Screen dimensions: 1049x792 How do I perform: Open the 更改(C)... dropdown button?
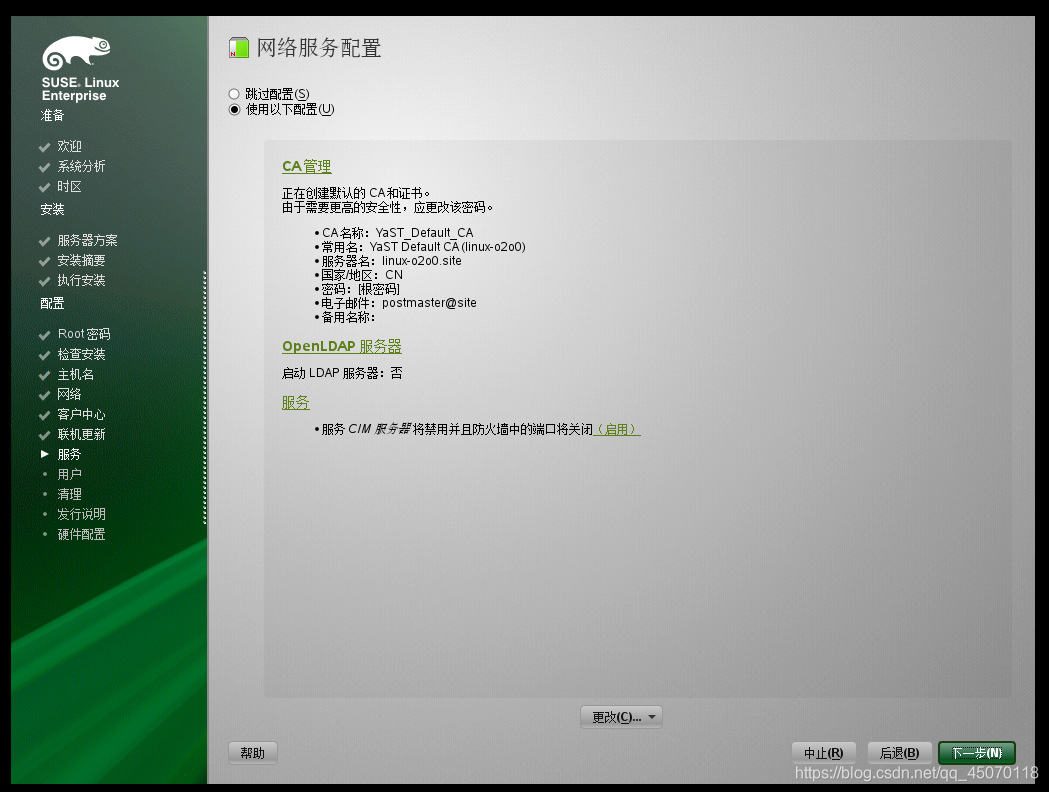click(622, 717)
